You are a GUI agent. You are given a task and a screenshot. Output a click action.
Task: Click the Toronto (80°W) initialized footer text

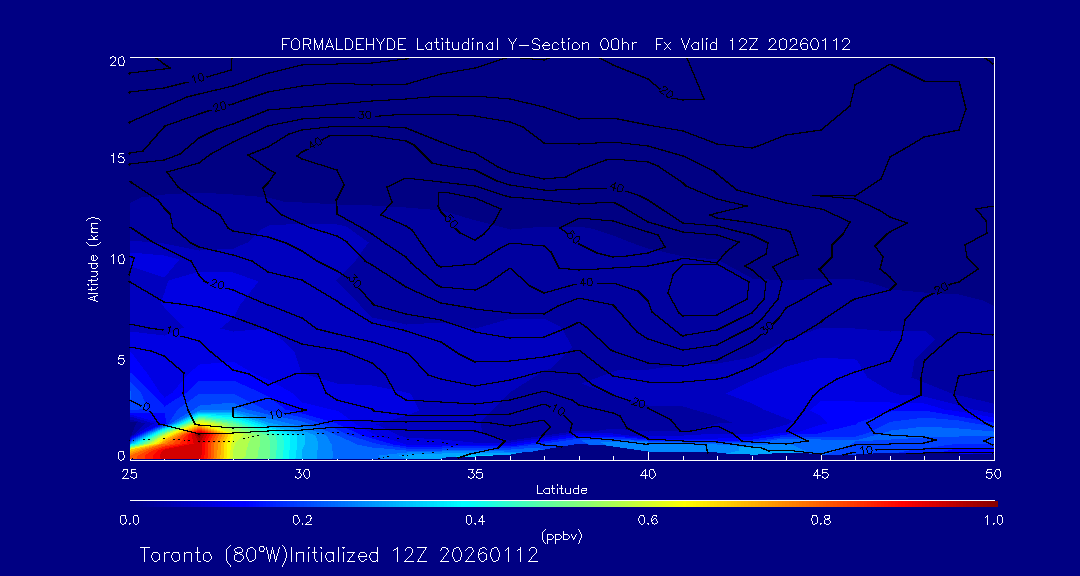tap(339, 555)
